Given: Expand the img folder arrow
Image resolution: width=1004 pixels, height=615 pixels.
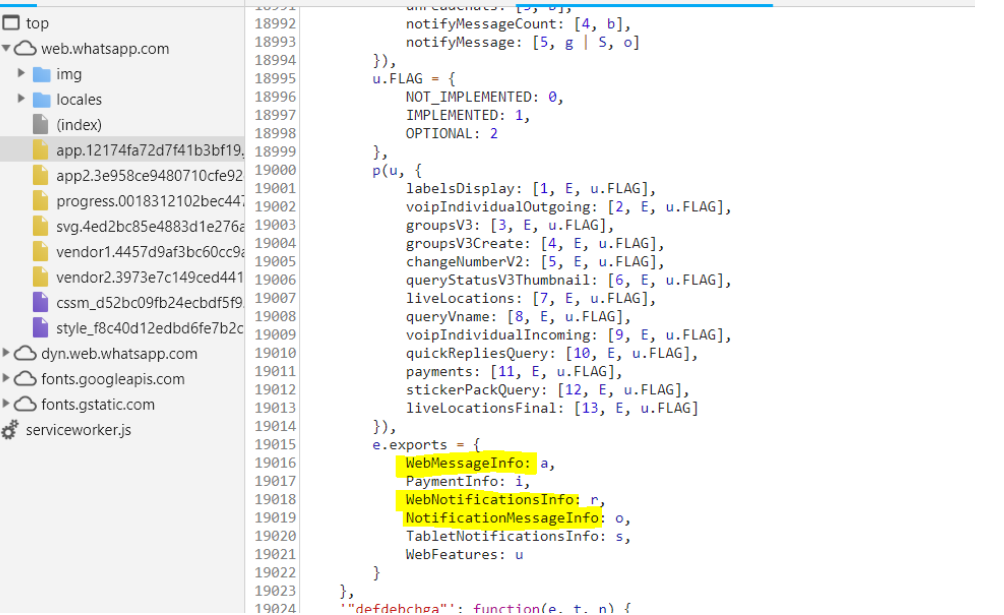Looking at the screenshot, I should pyautogui.click(x=21, y=73).
